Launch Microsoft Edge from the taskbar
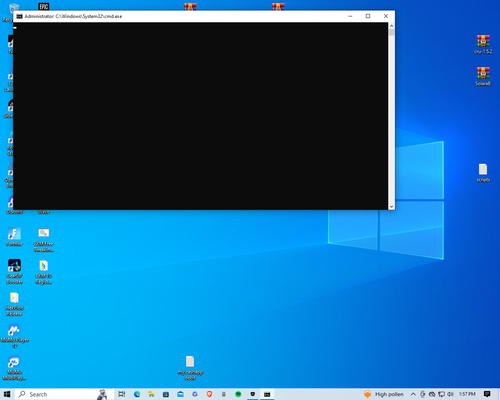Viewport: 500px width, 400px height. [137, 394]
